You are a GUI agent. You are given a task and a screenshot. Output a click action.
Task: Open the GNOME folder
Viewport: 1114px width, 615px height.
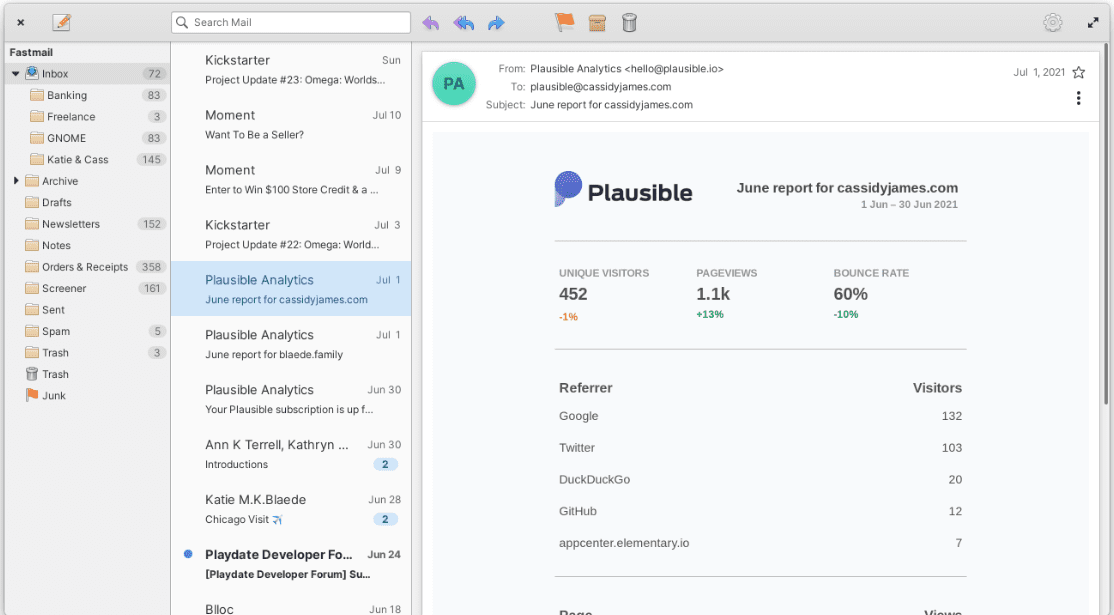[x=87, y=138]
